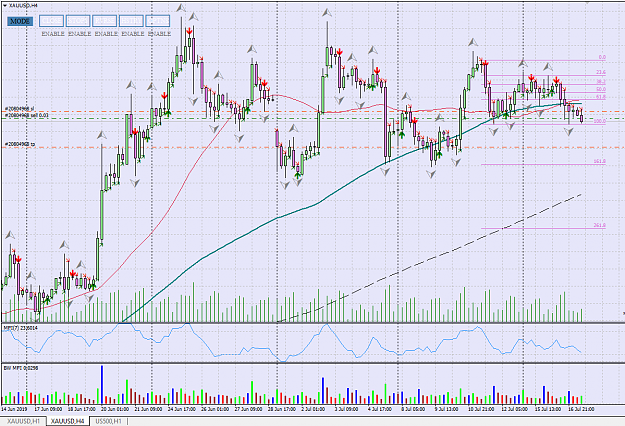
Task: Click the HSTRY panel button
Action: [x=132, y=21]
